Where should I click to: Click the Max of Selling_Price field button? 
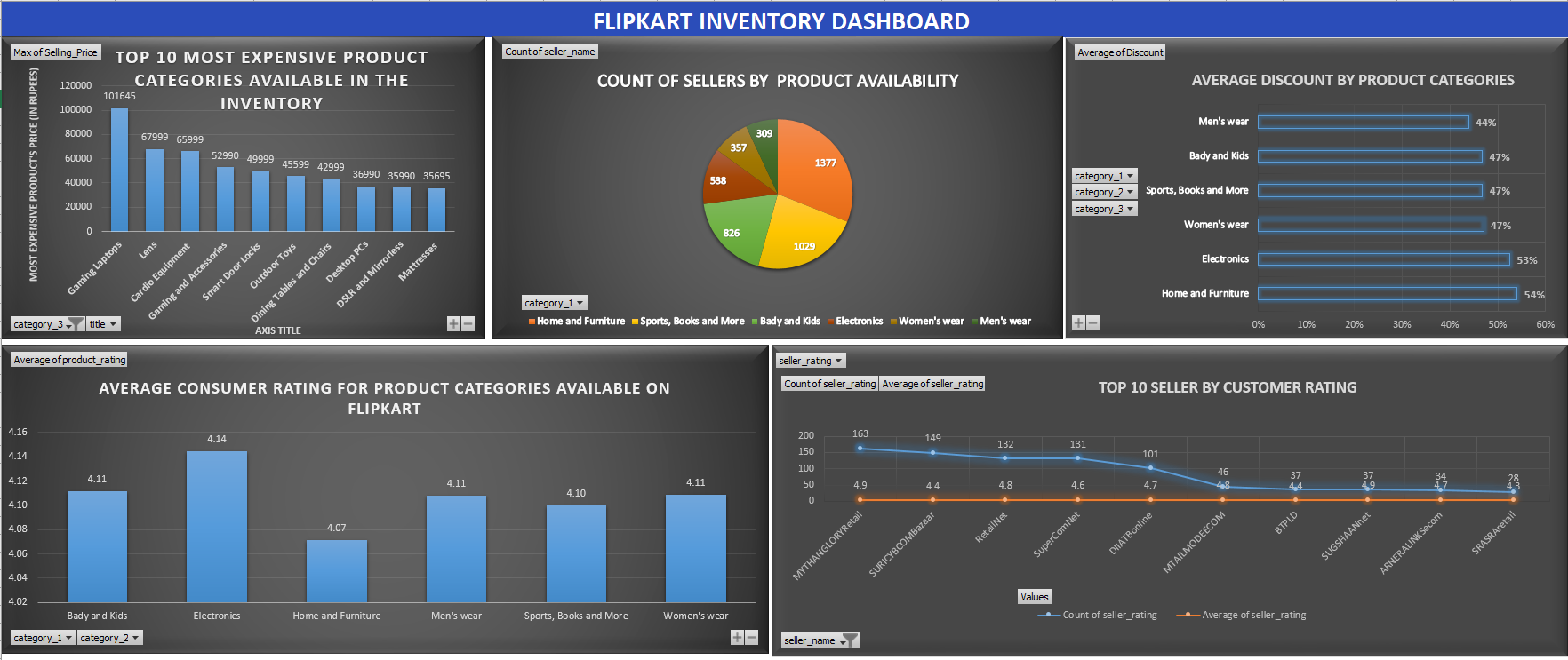[55, 52]
